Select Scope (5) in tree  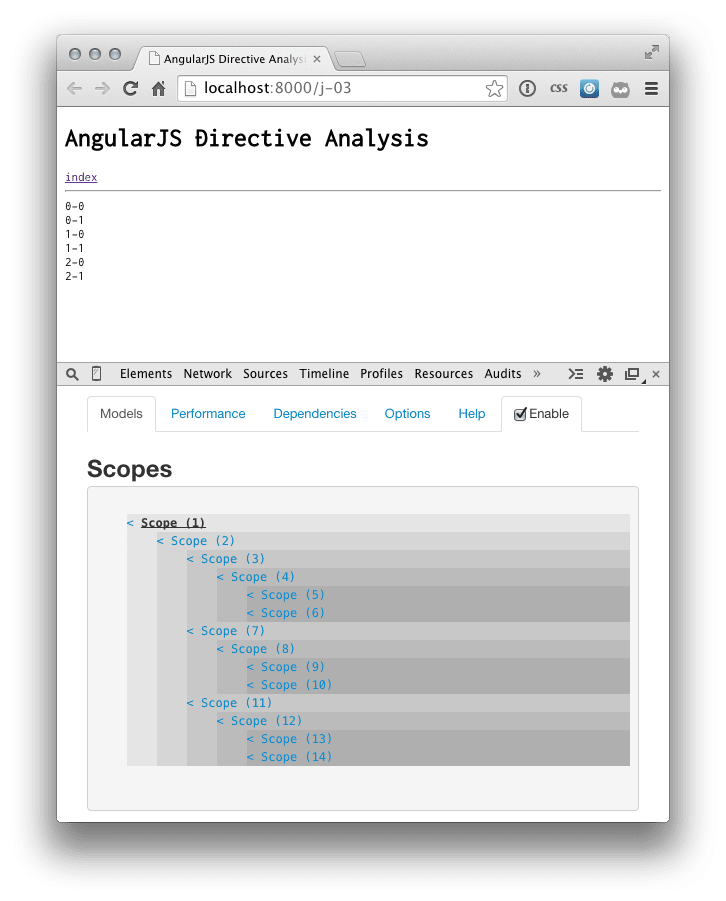click(293, 595)
